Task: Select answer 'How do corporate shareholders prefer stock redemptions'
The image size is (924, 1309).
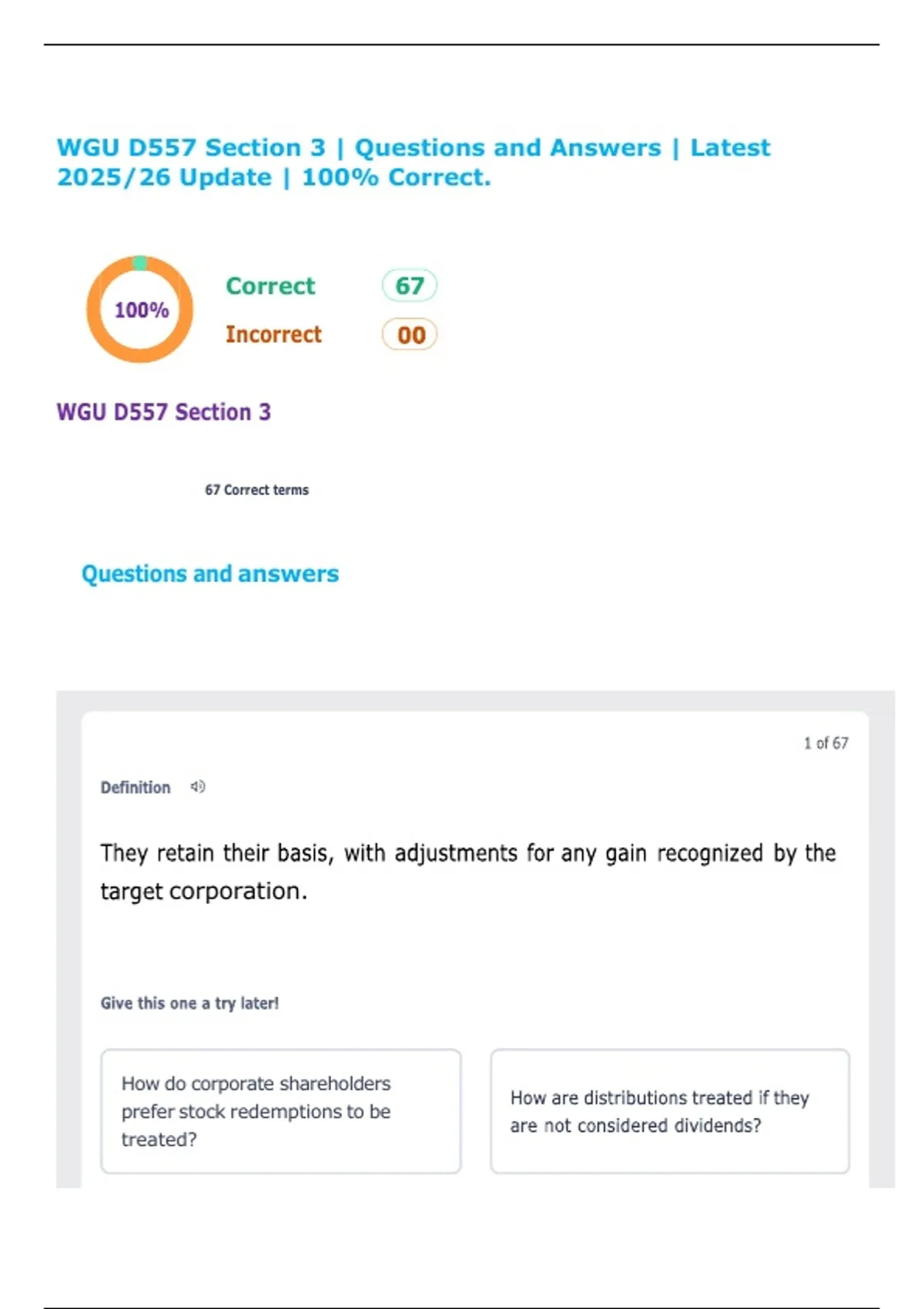Action: click(x=281, y=1110)
